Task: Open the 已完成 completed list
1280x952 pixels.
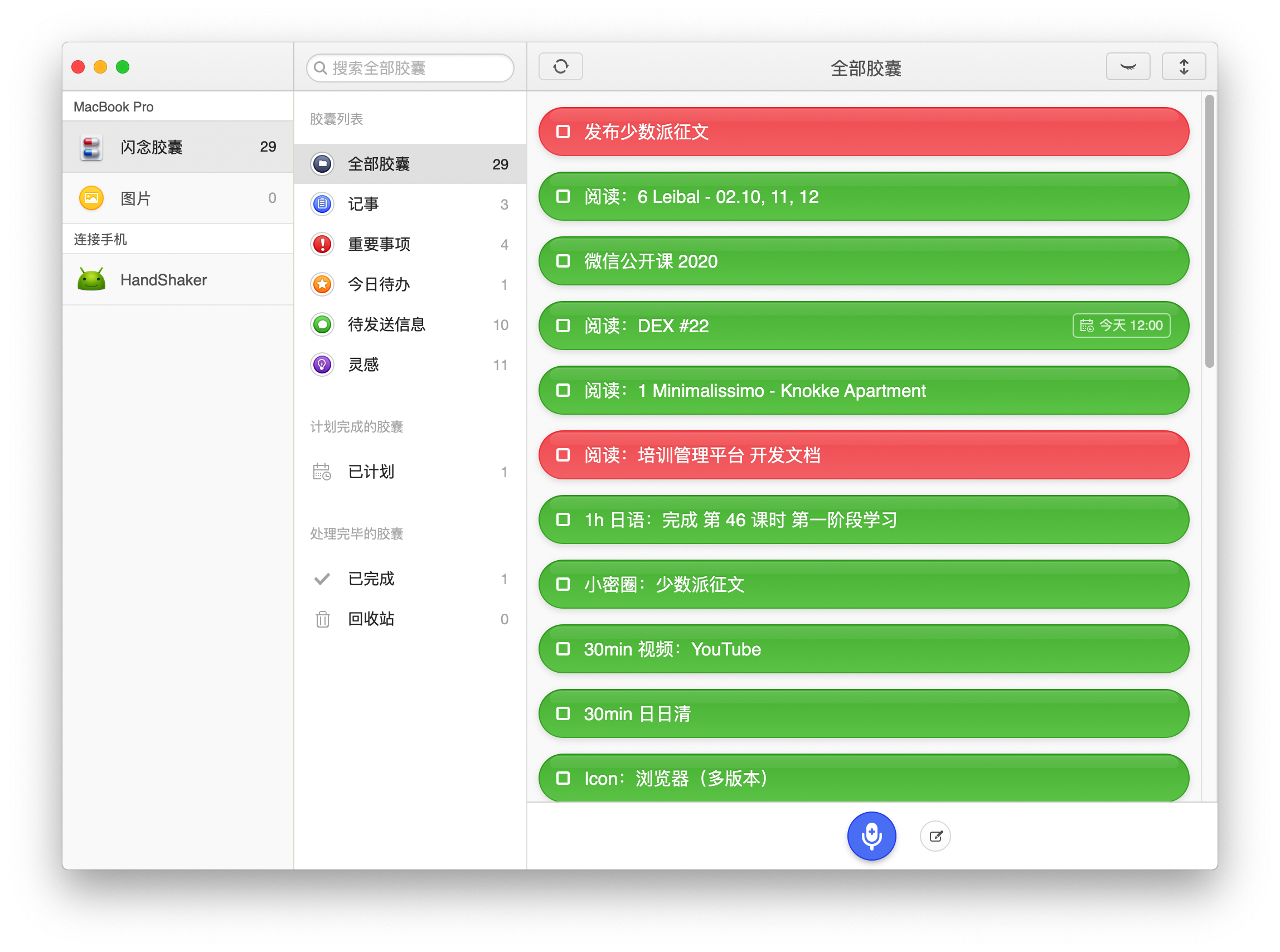Action: [371, 579]
